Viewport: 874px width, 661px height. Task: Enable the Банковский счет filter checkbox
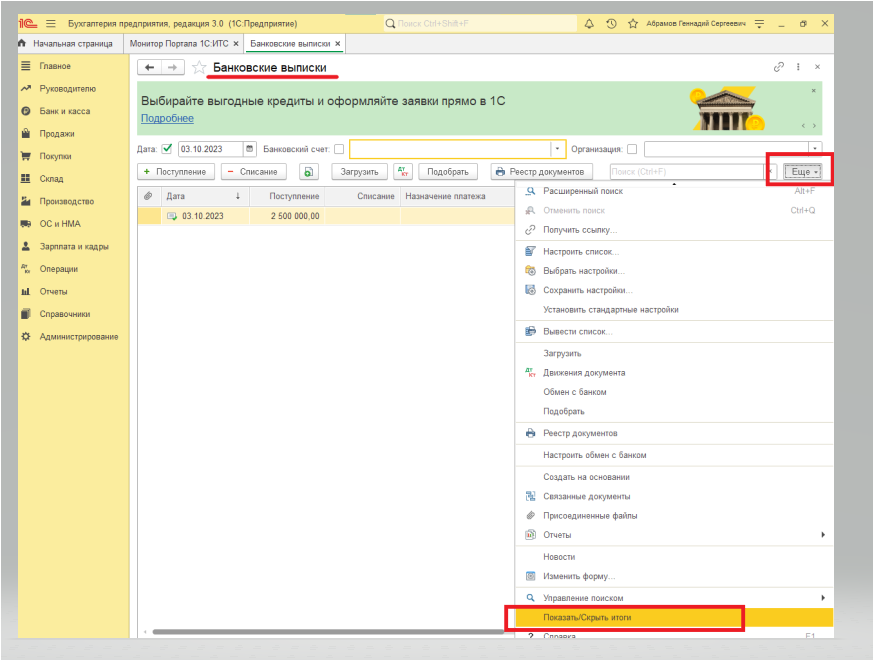339,149
